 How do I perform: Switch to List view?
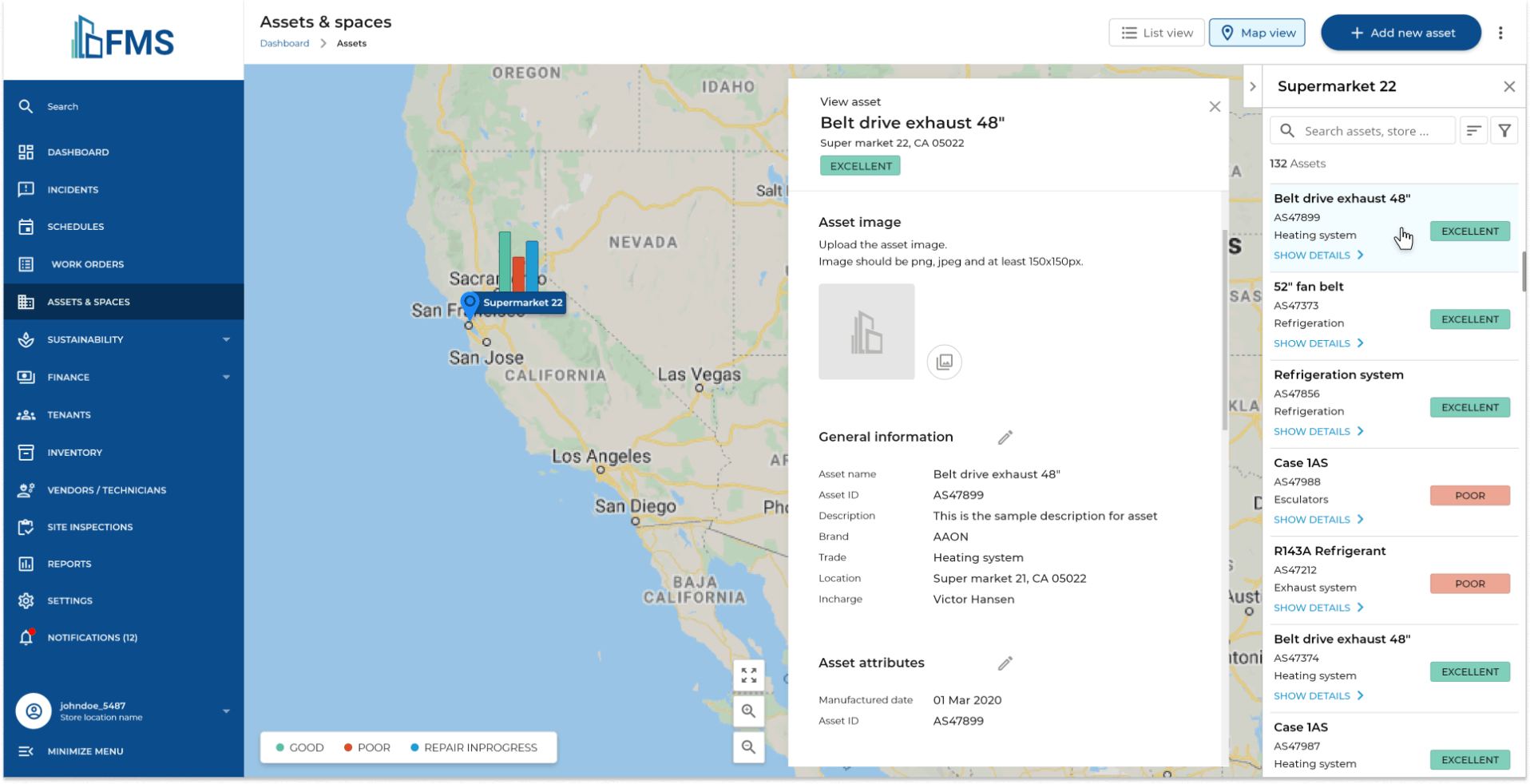1155,33
